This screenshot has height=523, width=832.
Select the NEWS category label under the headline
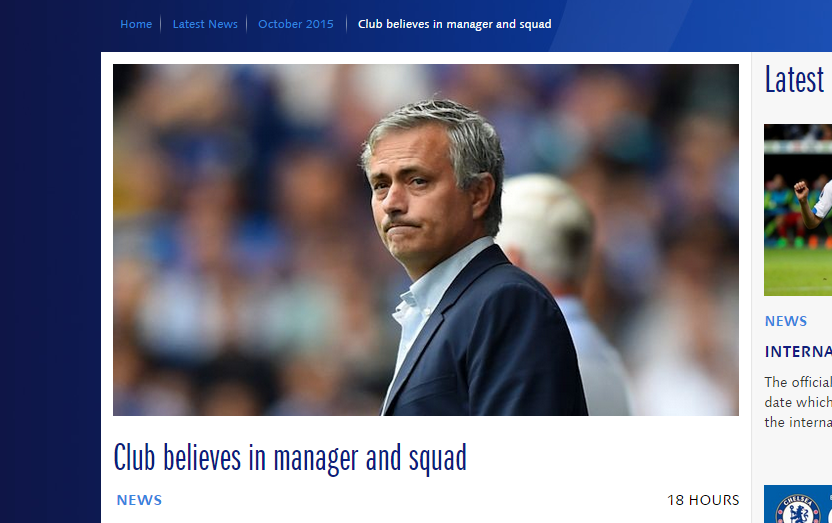click(139, 500)
